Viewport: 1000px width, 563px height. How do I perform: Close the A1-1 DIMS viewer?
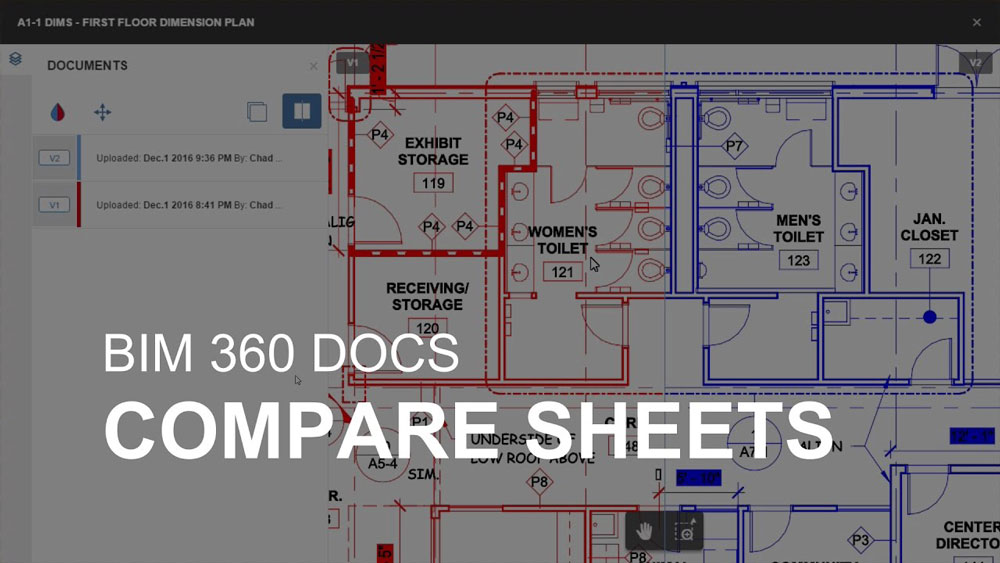977,22
